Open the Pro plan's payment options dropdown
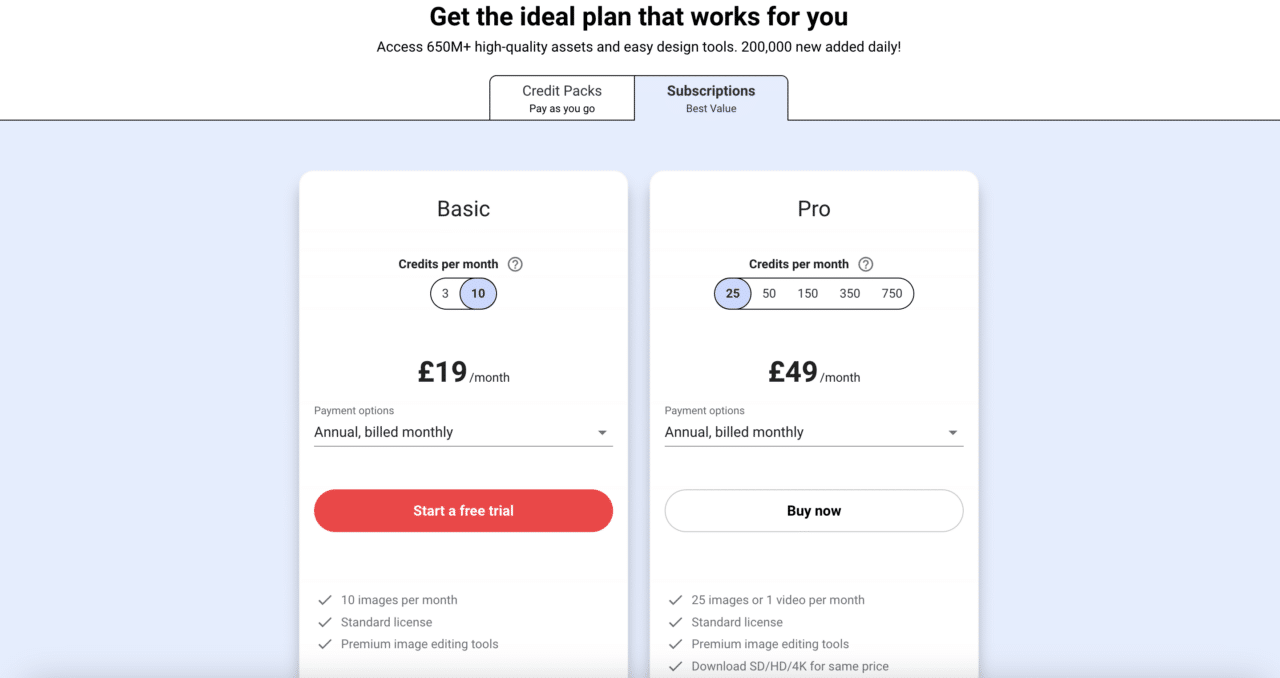The width and height of the screenshot is (1280, 678). [952, 432]
